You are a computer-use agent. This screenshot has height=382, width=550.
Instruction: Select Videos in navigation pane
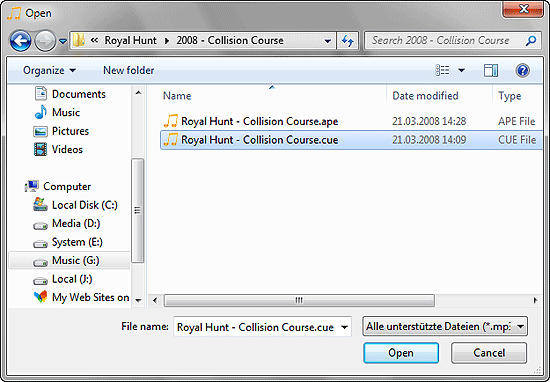pyautogui.click(x=67, y=149)
